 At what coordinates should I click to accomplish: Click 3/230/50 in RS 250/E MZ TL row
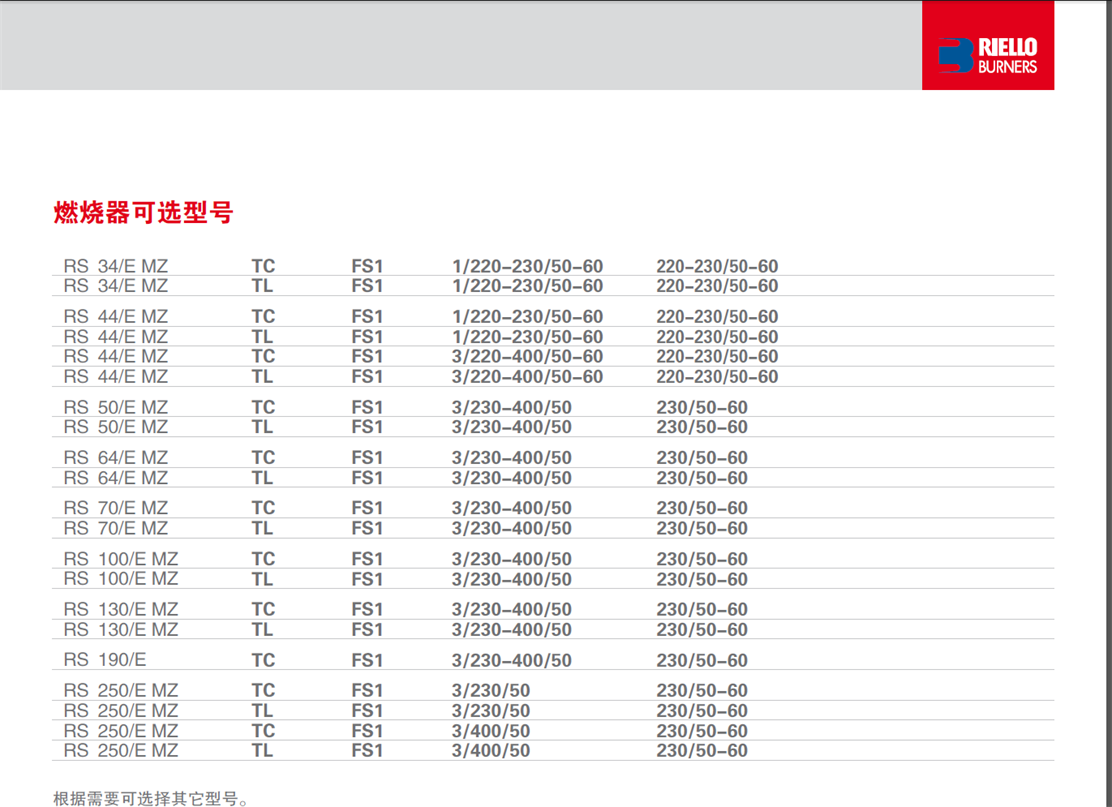491,711
